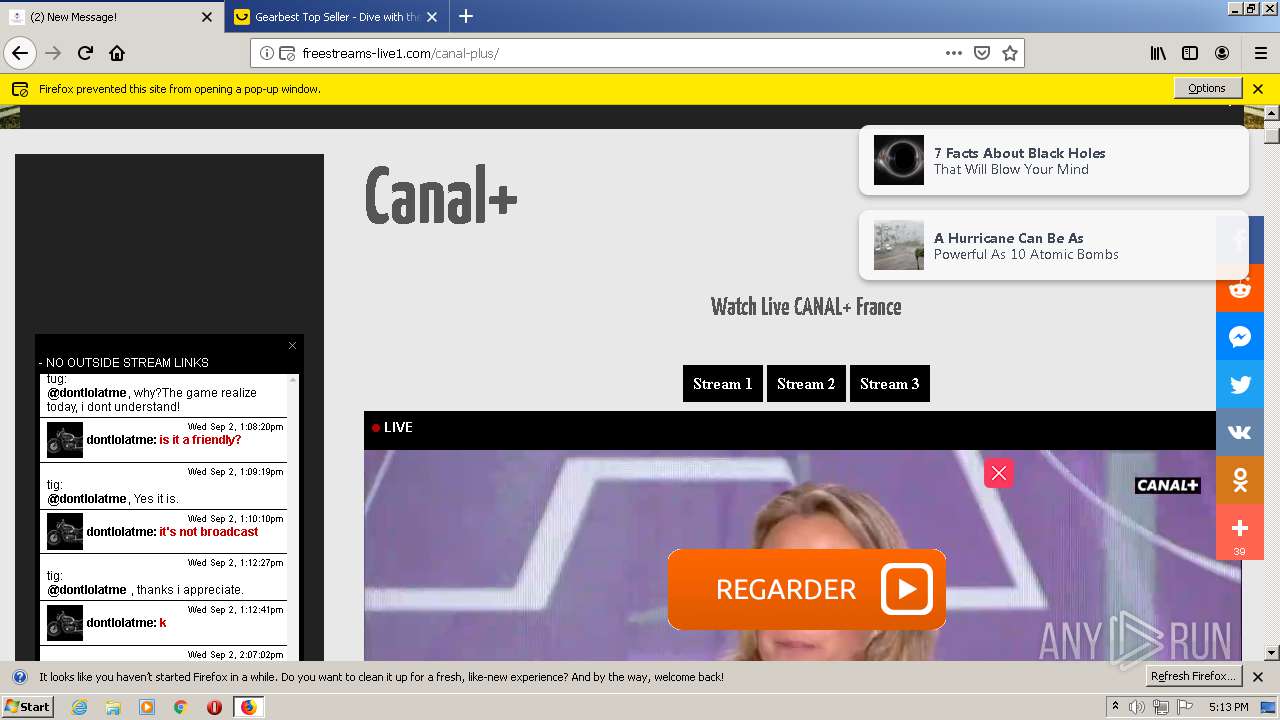Open the Firefox home page
Screen dimensions: 1280x720
click(x=117, y=53)
